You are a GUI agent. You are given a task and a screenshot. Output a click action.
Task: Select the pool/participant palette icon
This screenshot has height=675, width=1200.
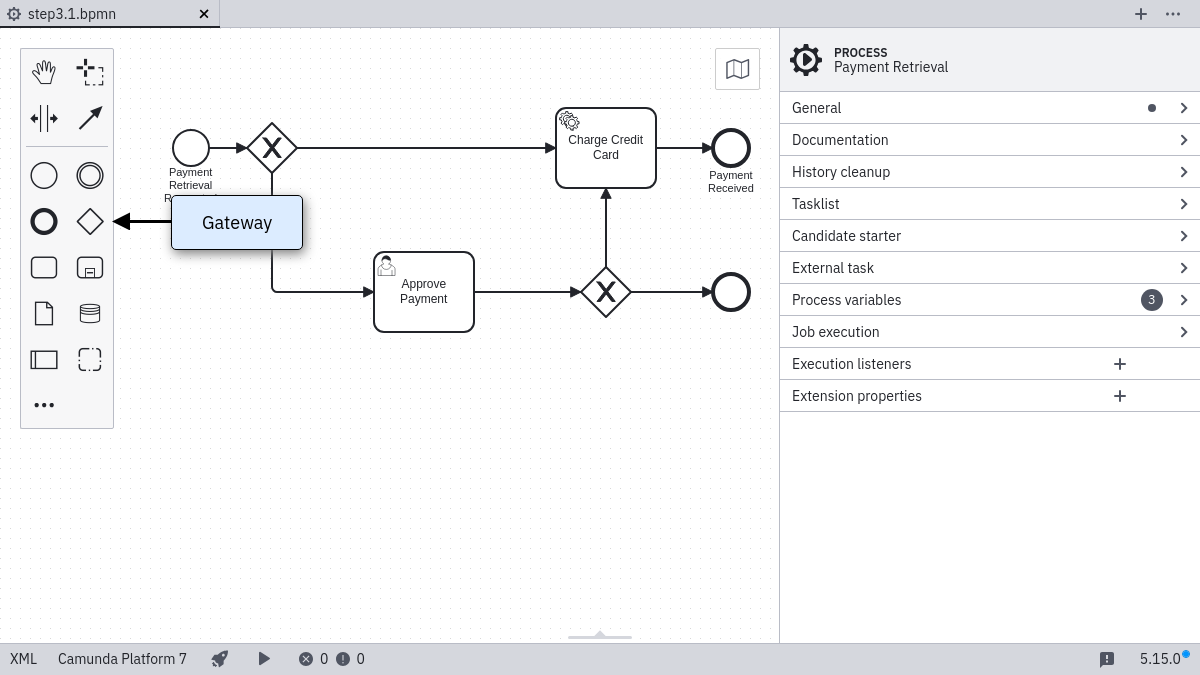[44, 359]
